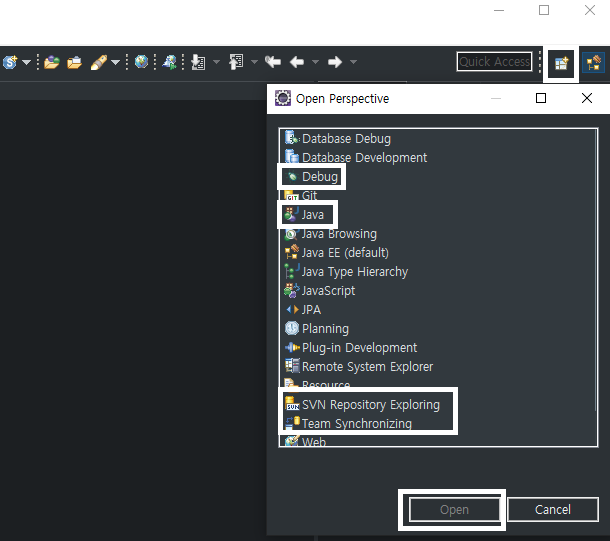The width and height of the screenshot is (610, 541).
Task: Click the Forward navigation arrow
Action: coord(335,62)
